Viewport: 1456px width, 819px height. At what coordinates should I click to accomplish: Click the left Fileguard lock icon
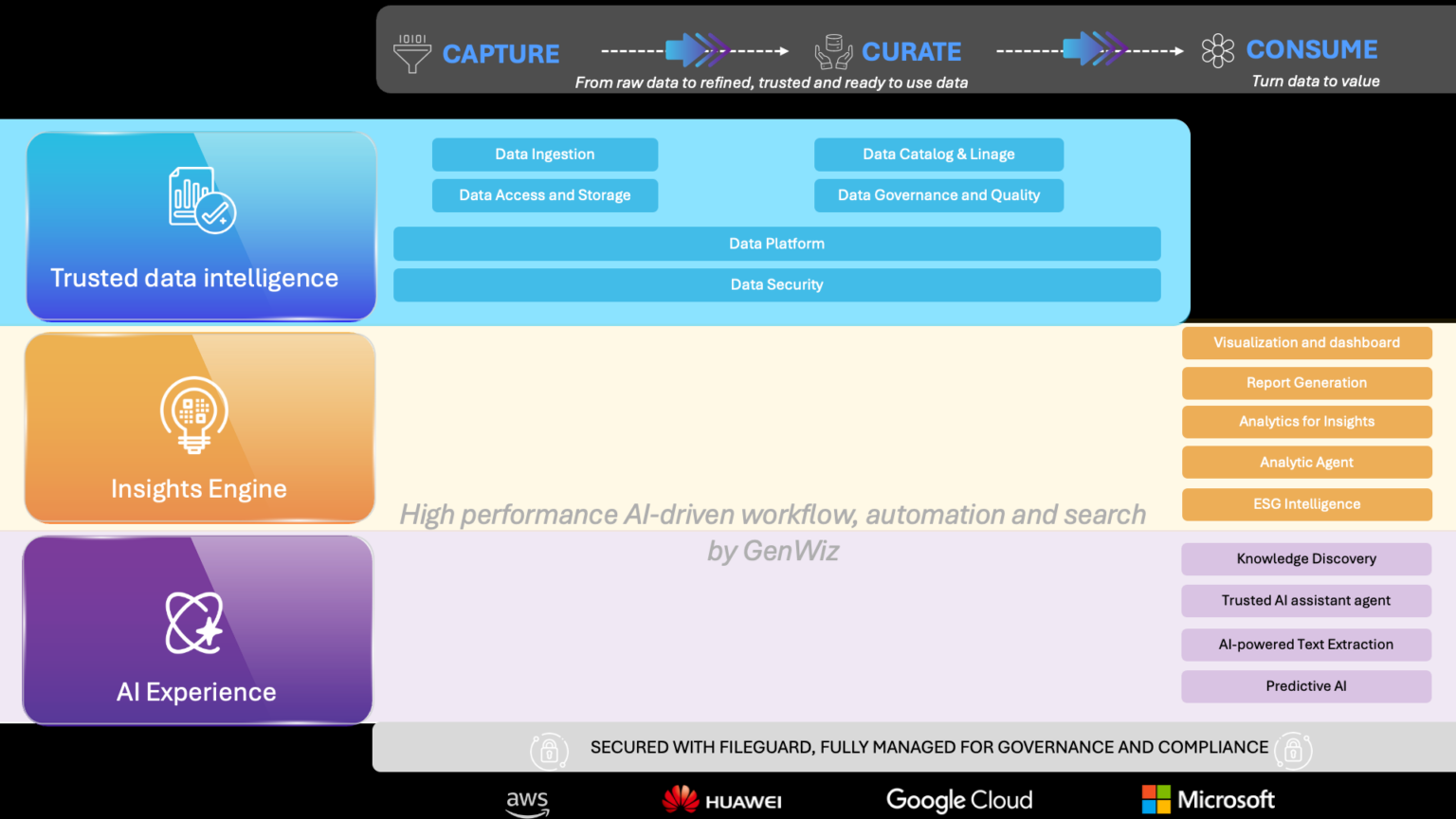[x=549, y=751]
